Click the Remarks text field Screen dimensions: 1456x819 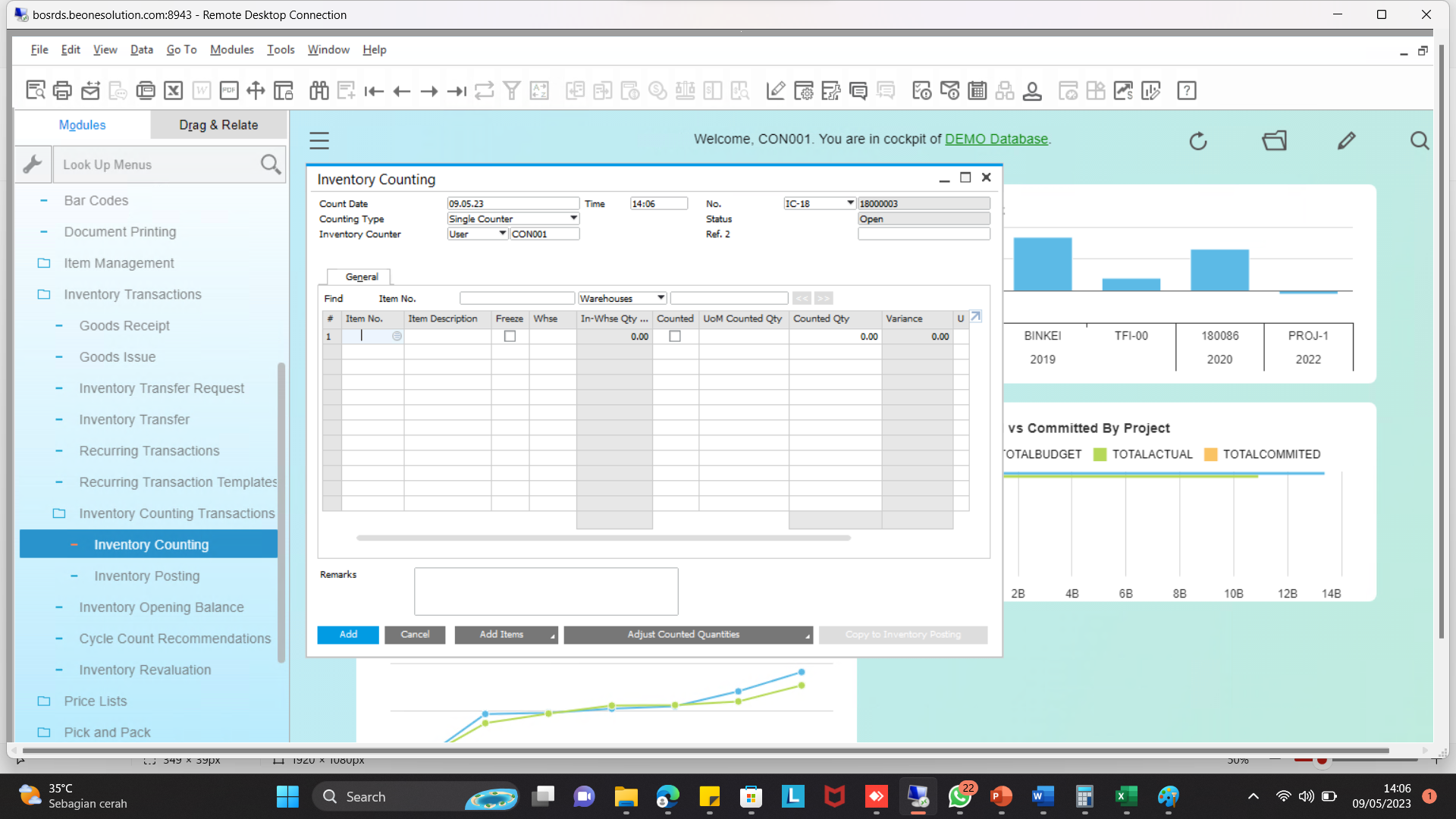coord(546,591)
